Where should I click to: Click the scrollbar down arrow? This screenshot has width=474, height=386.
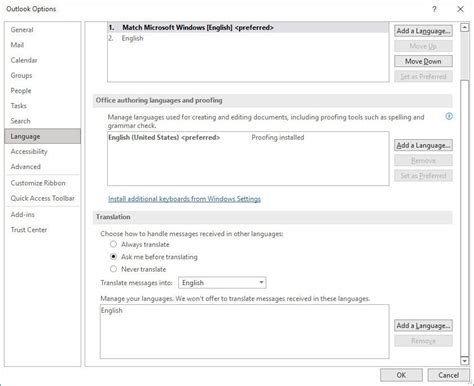pos(464,360)
